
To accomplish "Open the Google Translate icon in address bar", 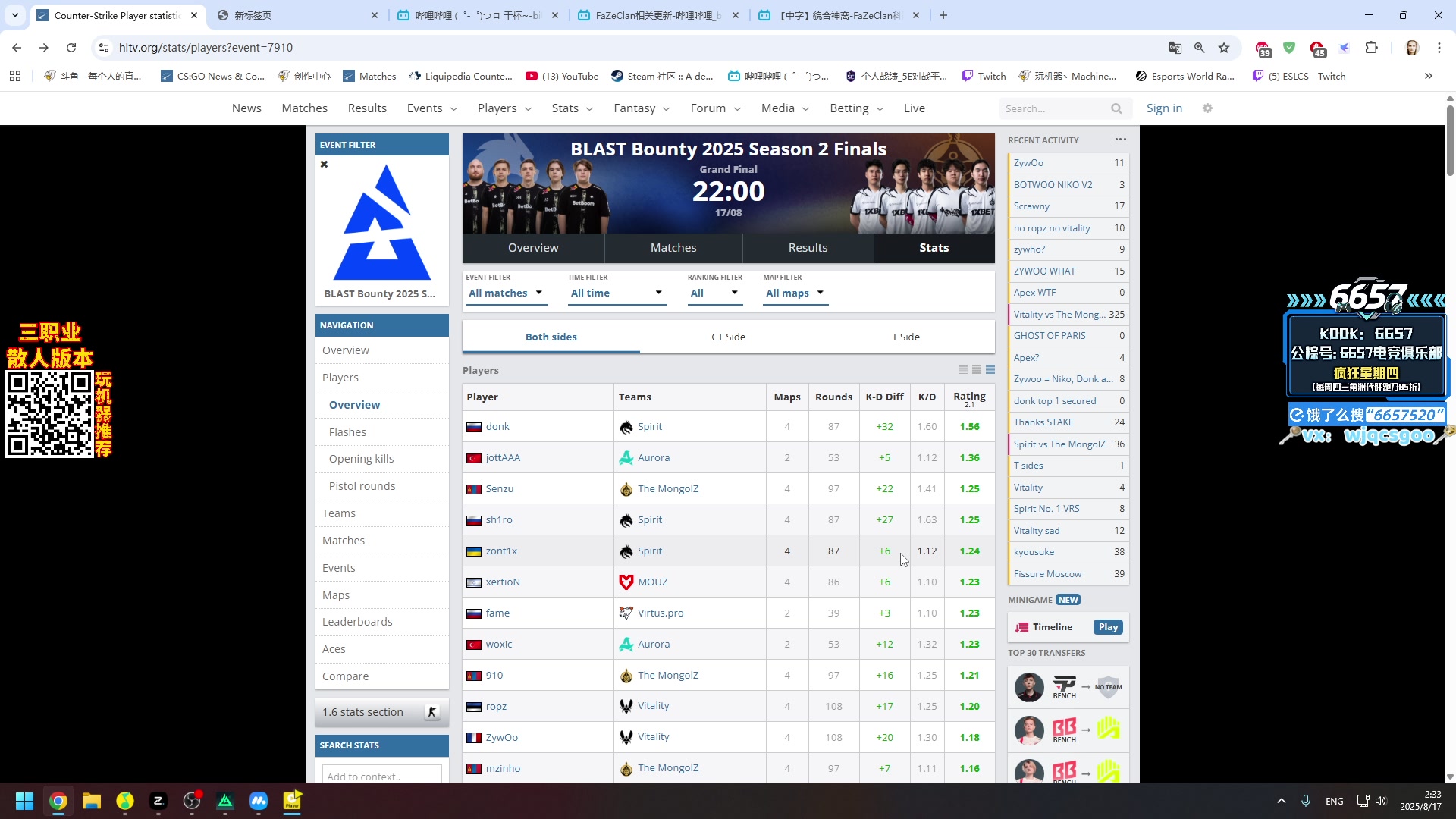I will click(1175, 48).
